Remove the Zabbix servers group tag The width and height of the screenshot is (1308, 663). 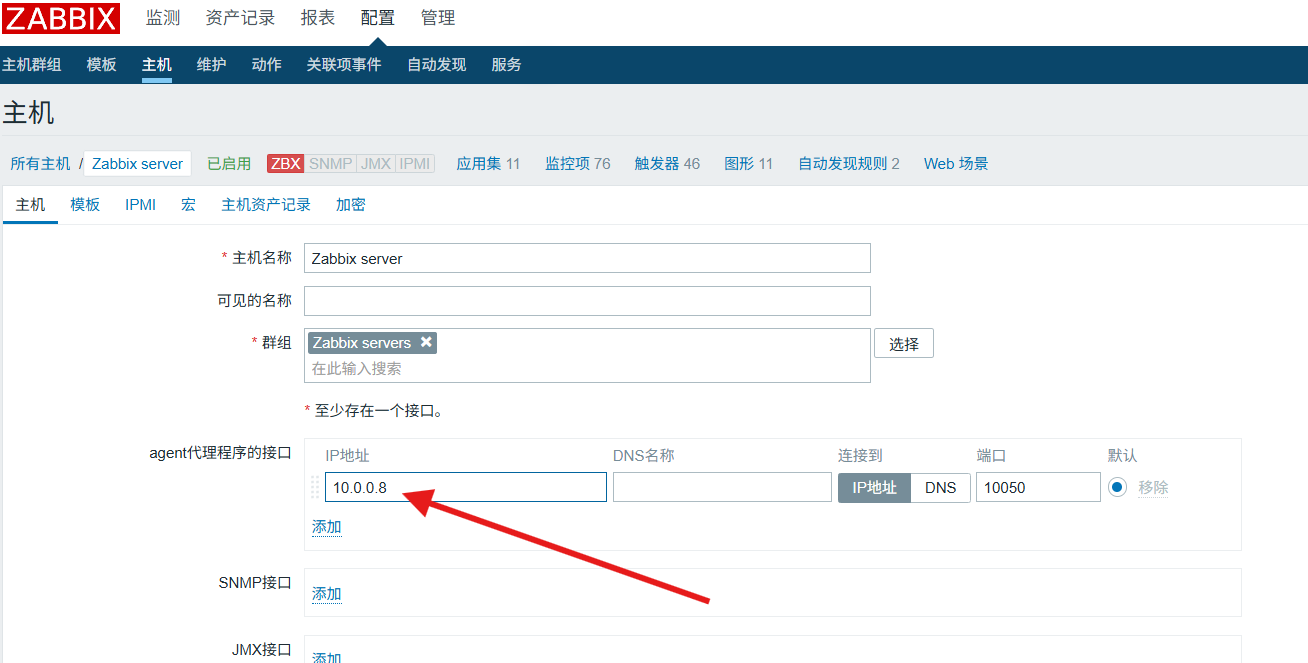click(x=426, y=342)
